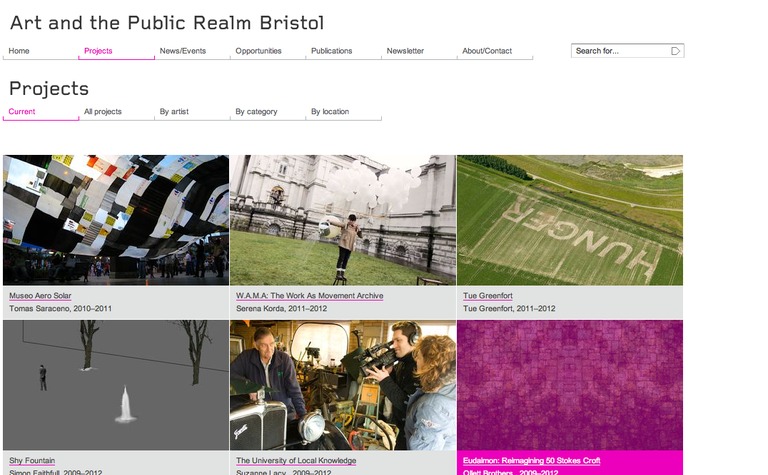Select the Current projects tab

(x=22, y=112)
